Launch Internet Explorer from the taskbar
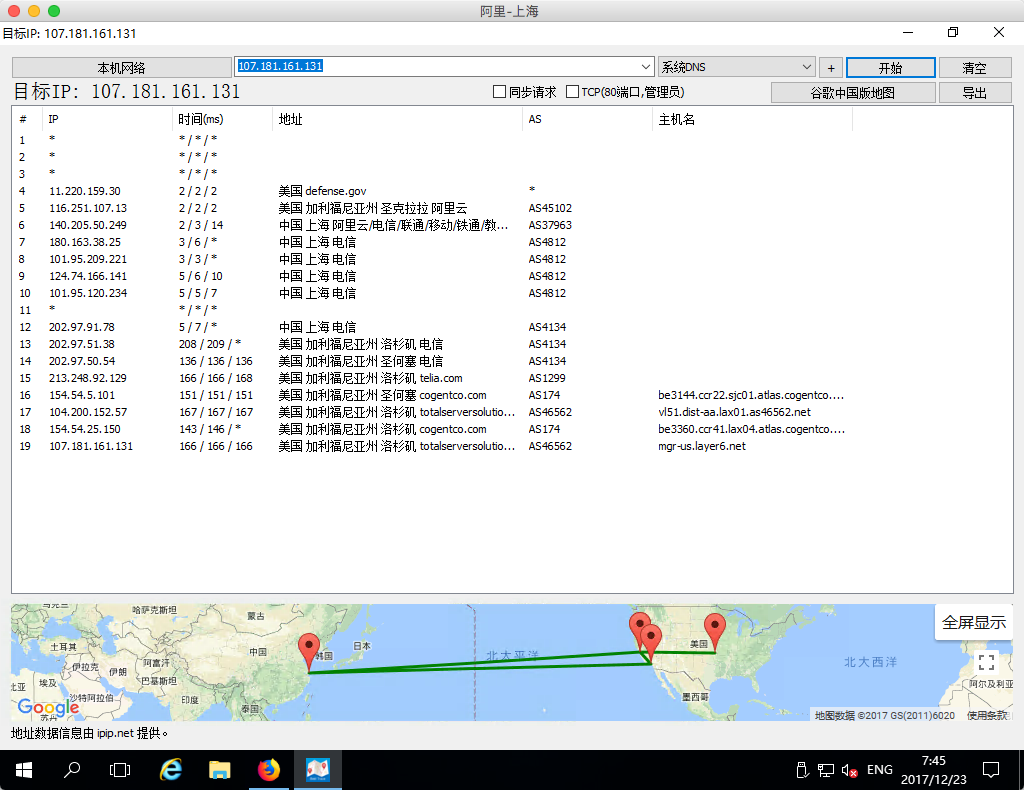 click(x=170, y=770)
